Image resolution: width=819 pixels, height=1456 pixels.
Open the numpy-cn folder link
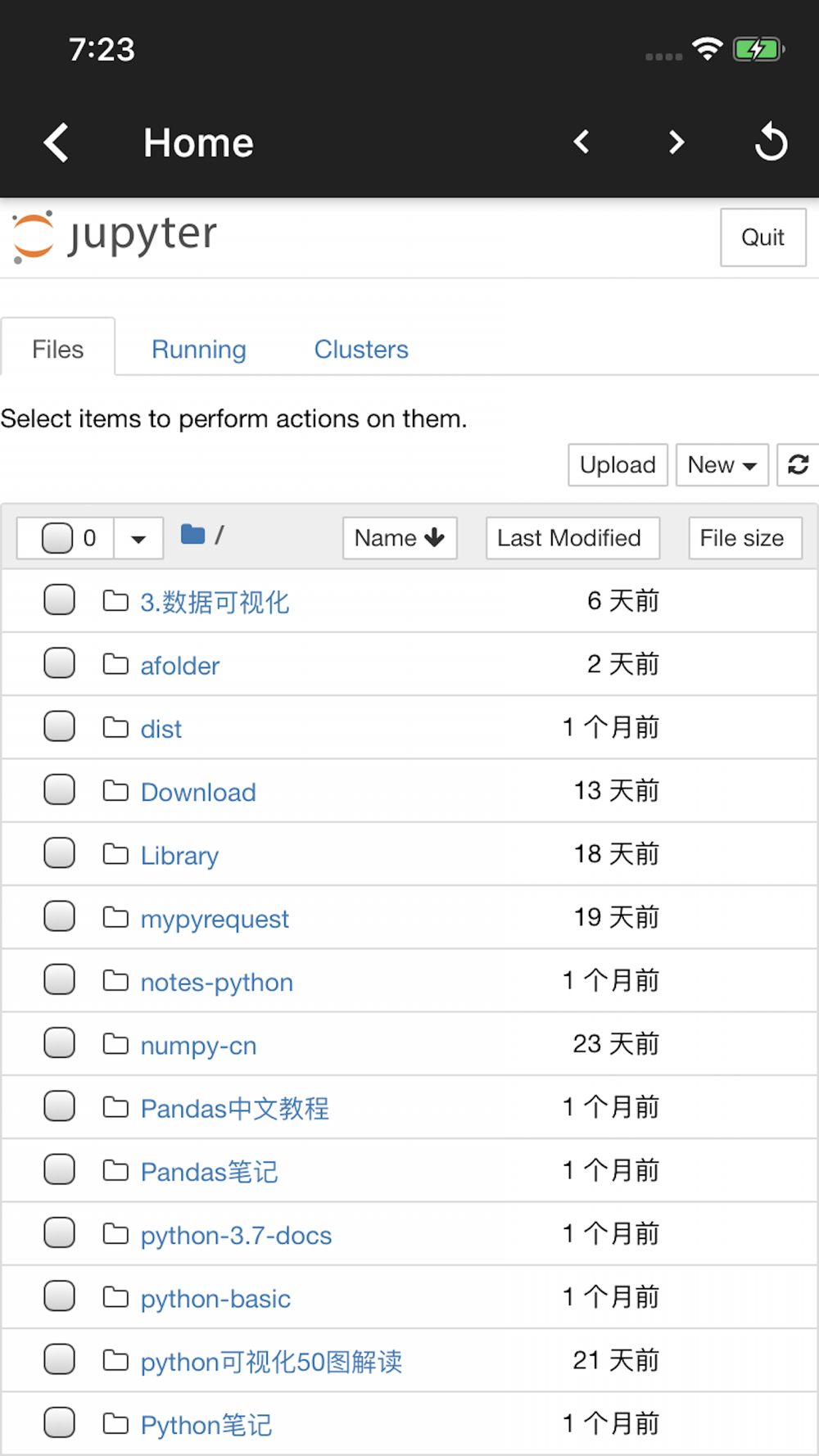[198, 1046]
